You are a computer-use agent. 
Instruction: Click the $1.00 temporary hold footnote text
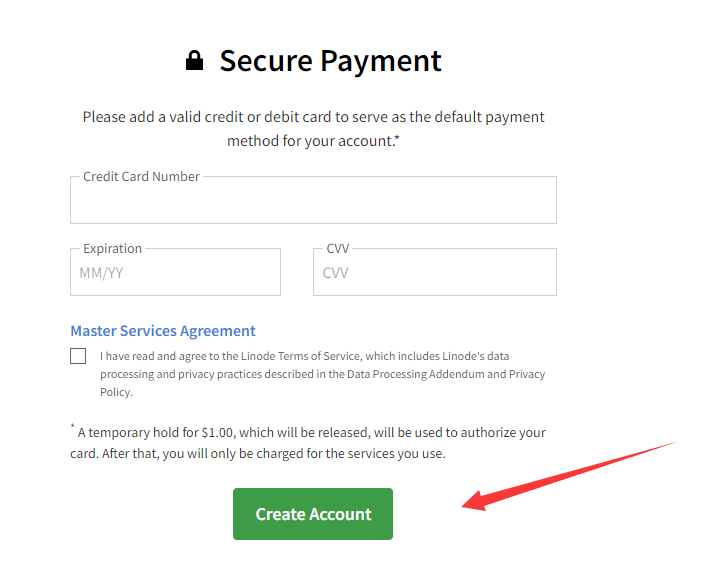(308, 442)
